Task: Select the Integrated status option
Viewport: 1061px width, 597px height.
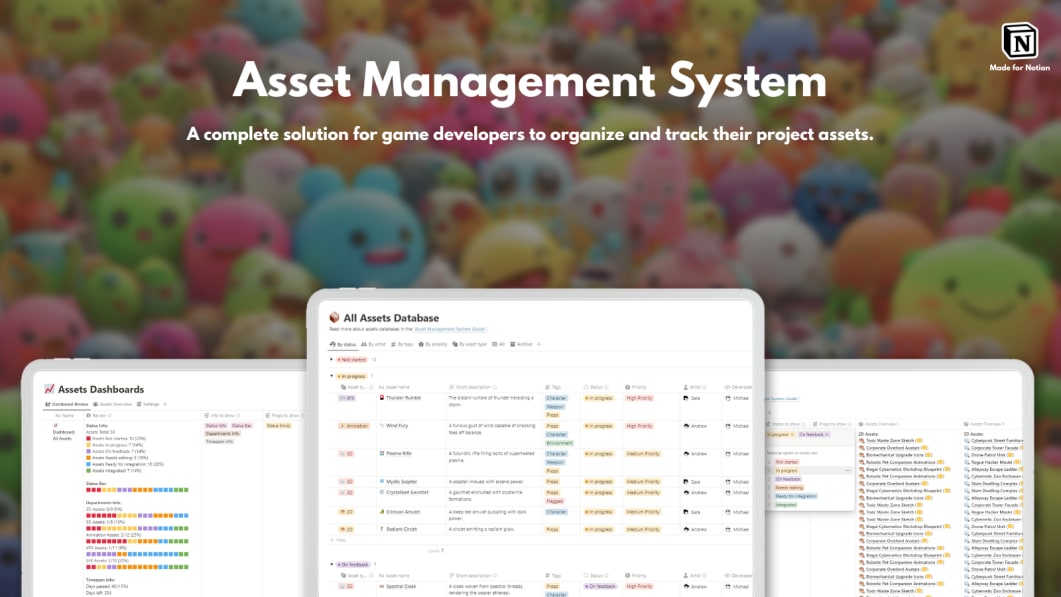Action: coord(786,505)
